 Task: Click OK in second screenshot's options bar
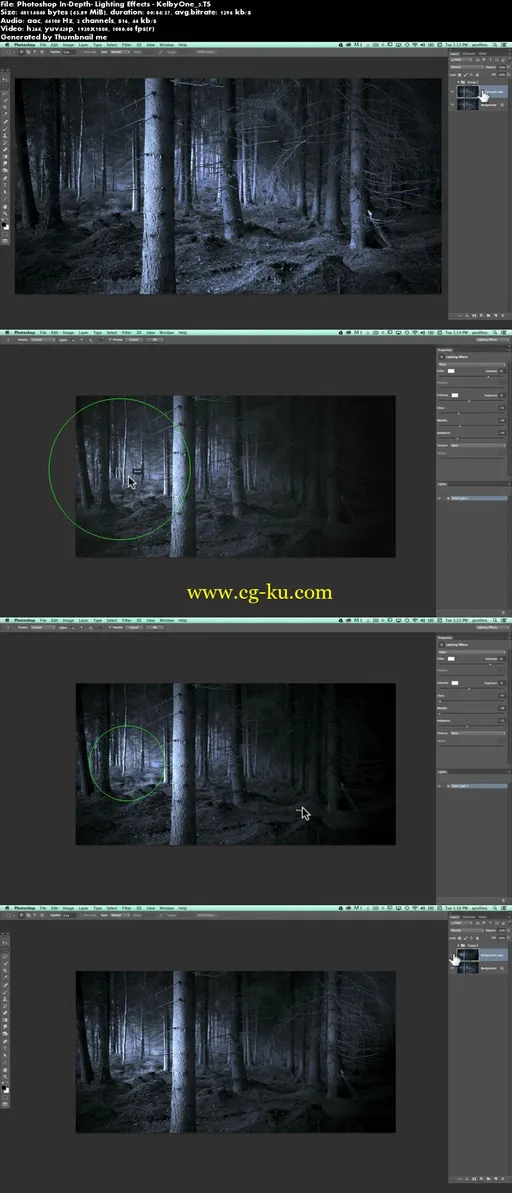(154, 339)
